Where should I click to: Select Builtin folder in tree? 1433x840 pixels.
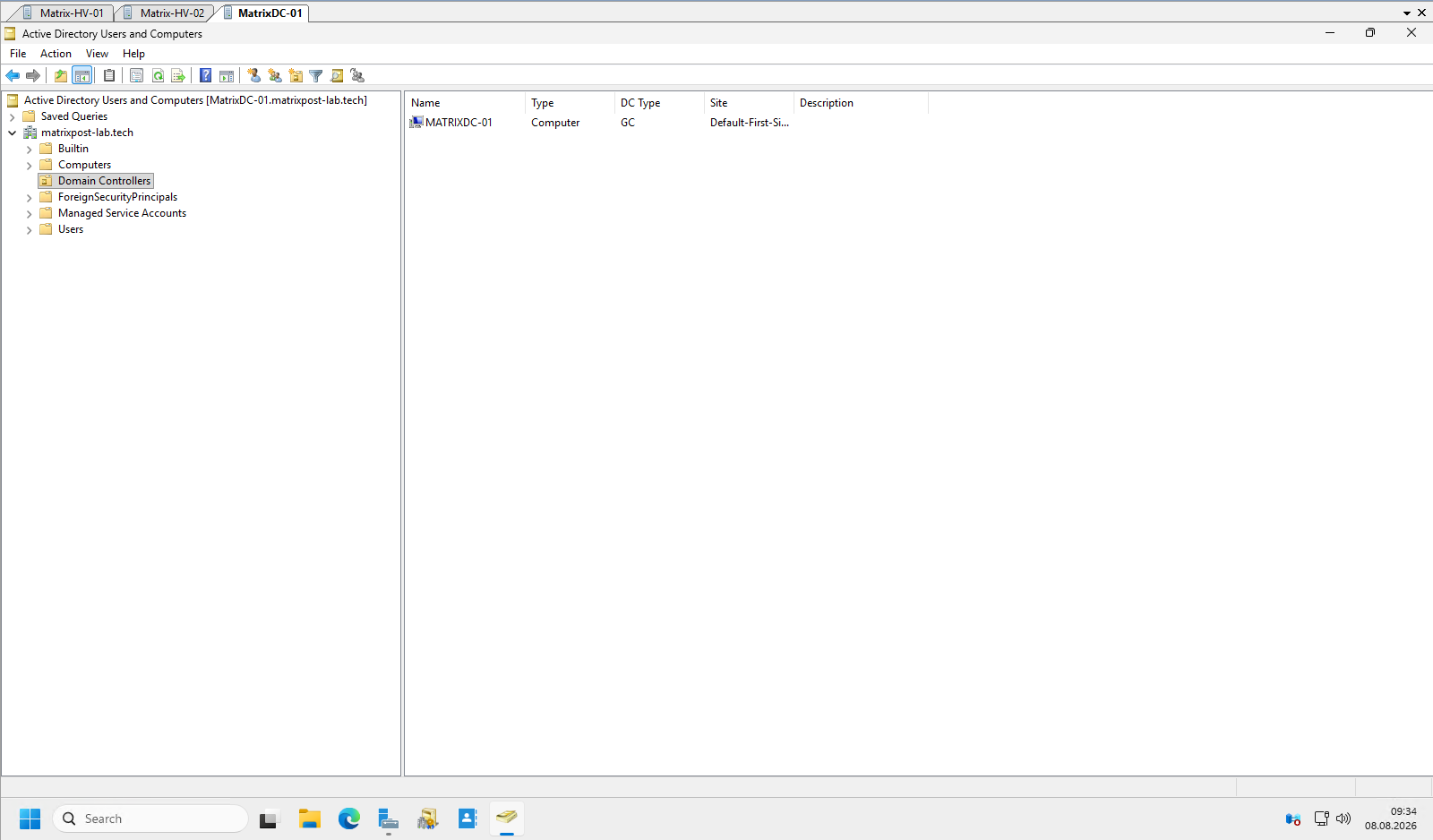point(73,149)
